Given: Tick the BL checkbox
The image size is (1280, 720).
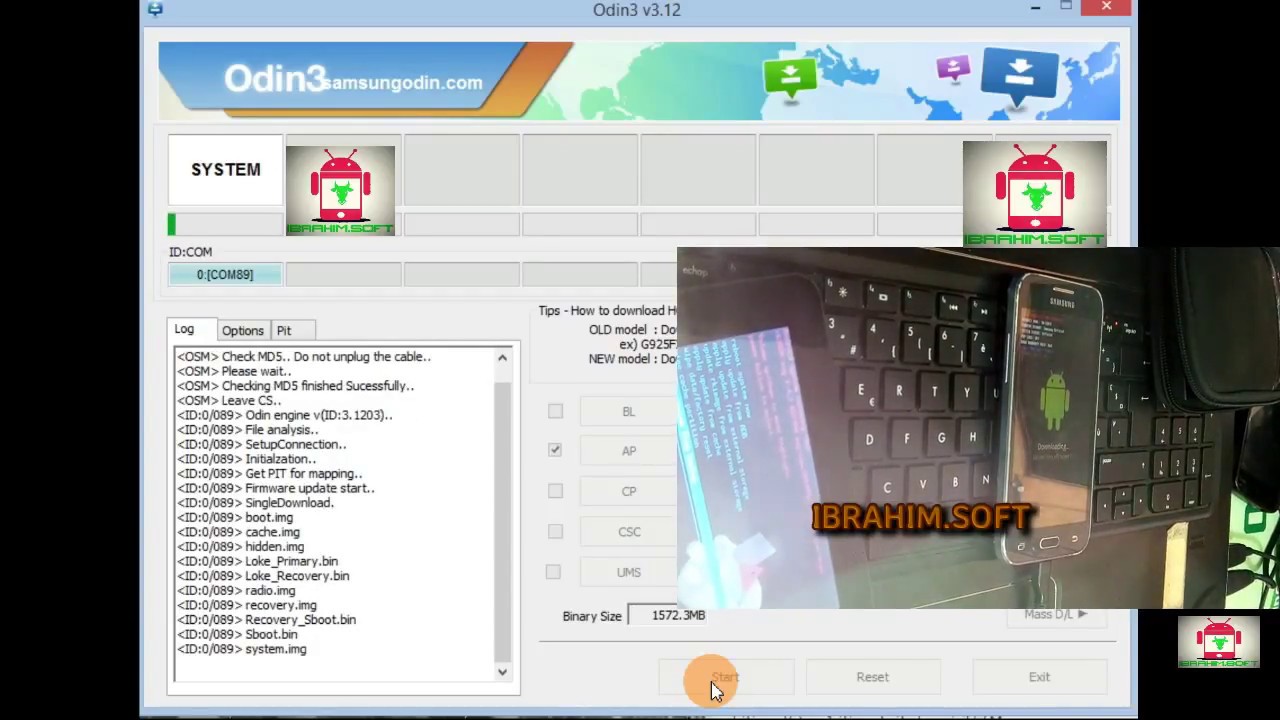Looking at the screenshot, I should click(555, 411).
